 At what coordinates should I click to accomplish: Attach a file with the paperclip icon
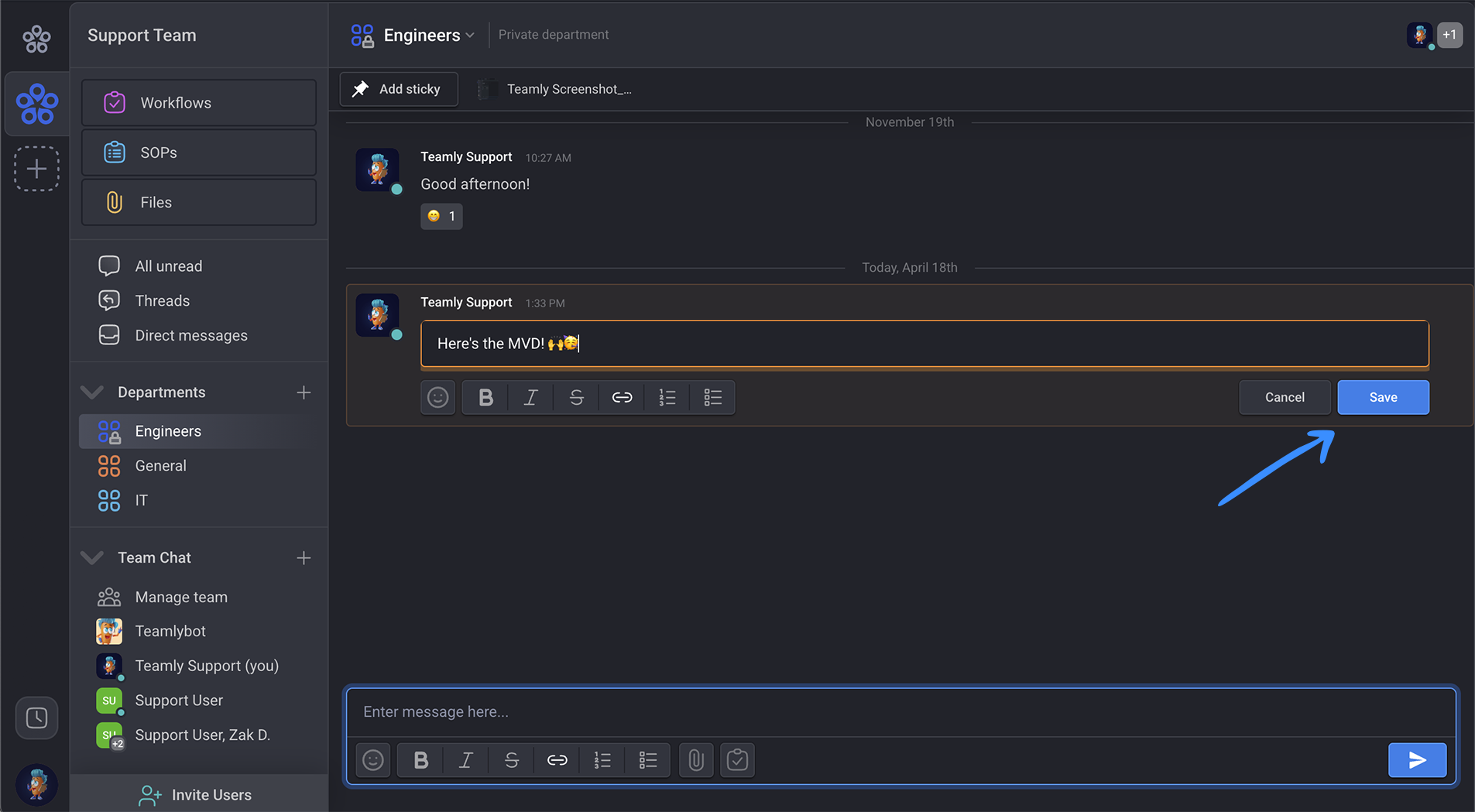[696, 760]
